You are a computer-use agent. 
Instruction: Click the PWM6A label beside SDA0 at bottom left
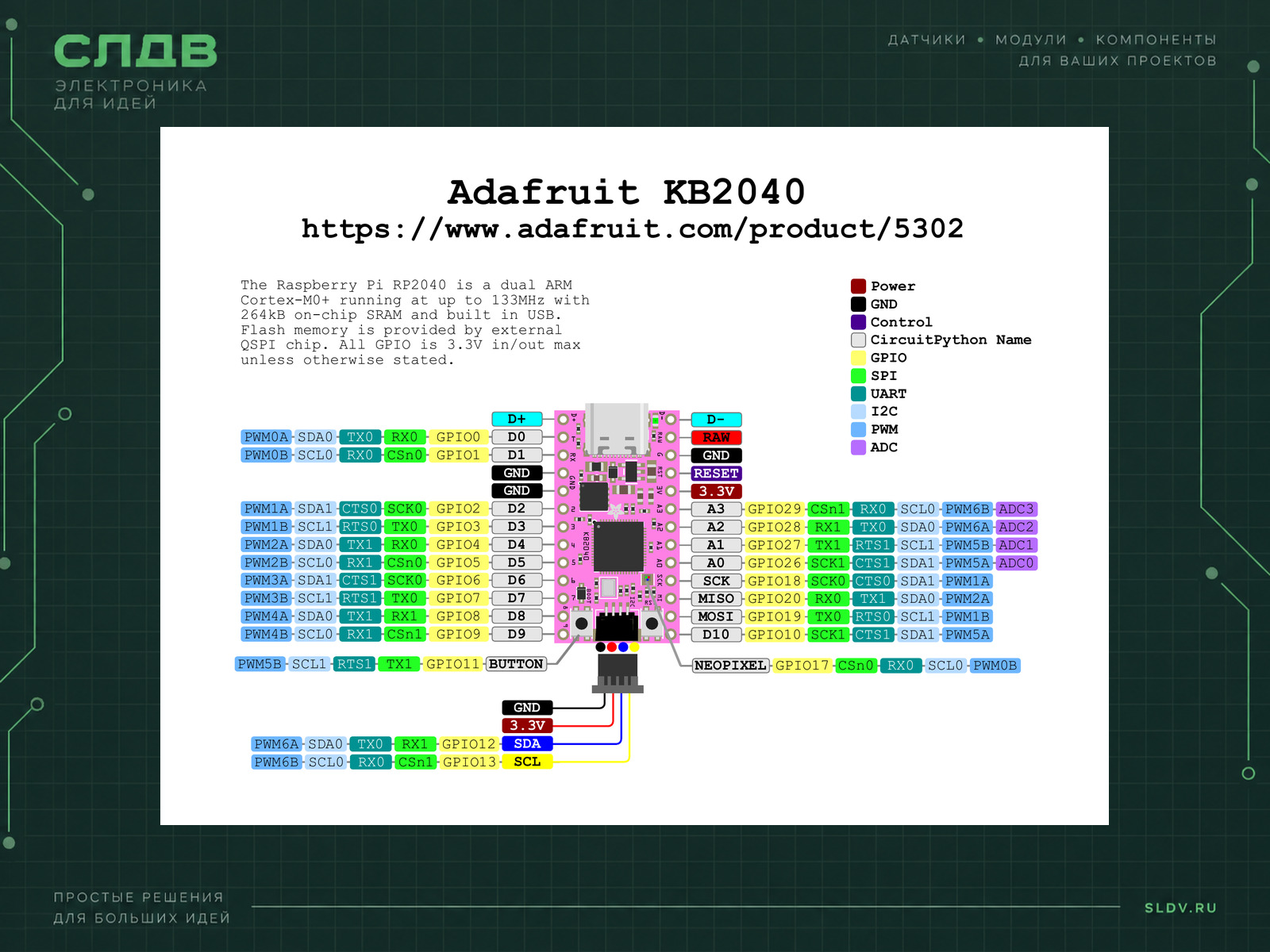click(276, 744)
